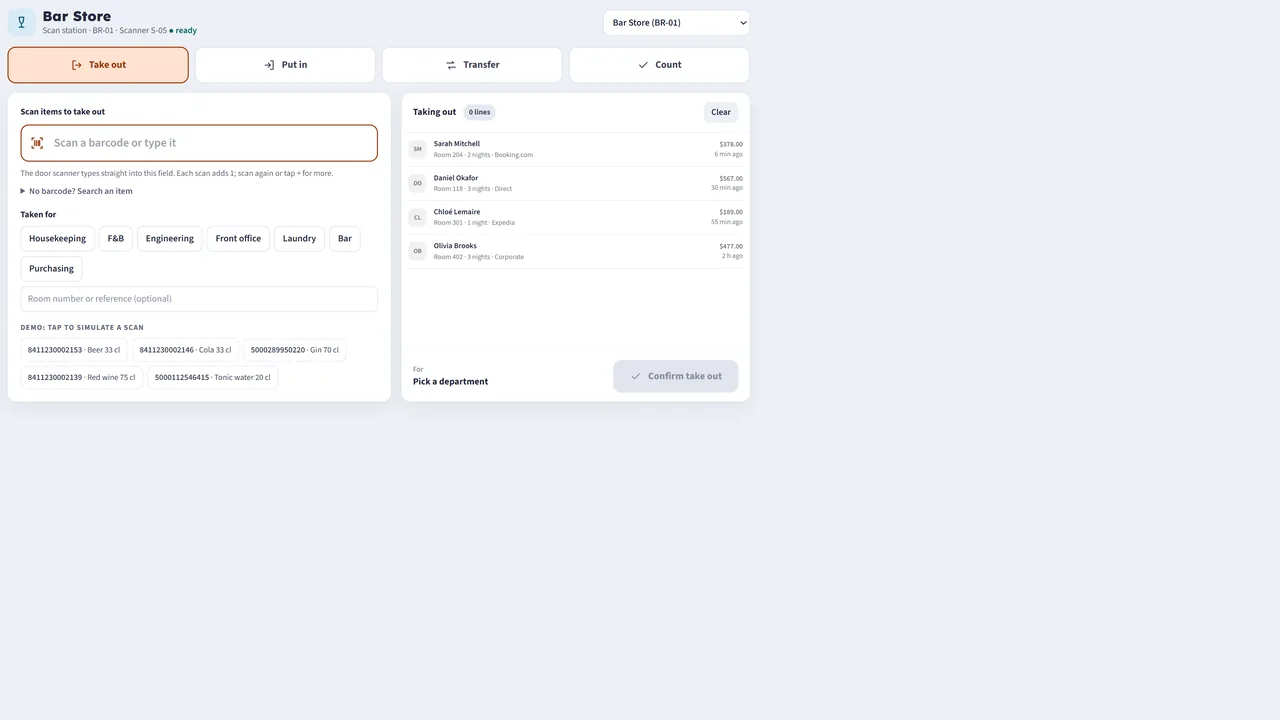
Task: Open the Count tab
Action: pyautogui.click(x=659, y=65)
